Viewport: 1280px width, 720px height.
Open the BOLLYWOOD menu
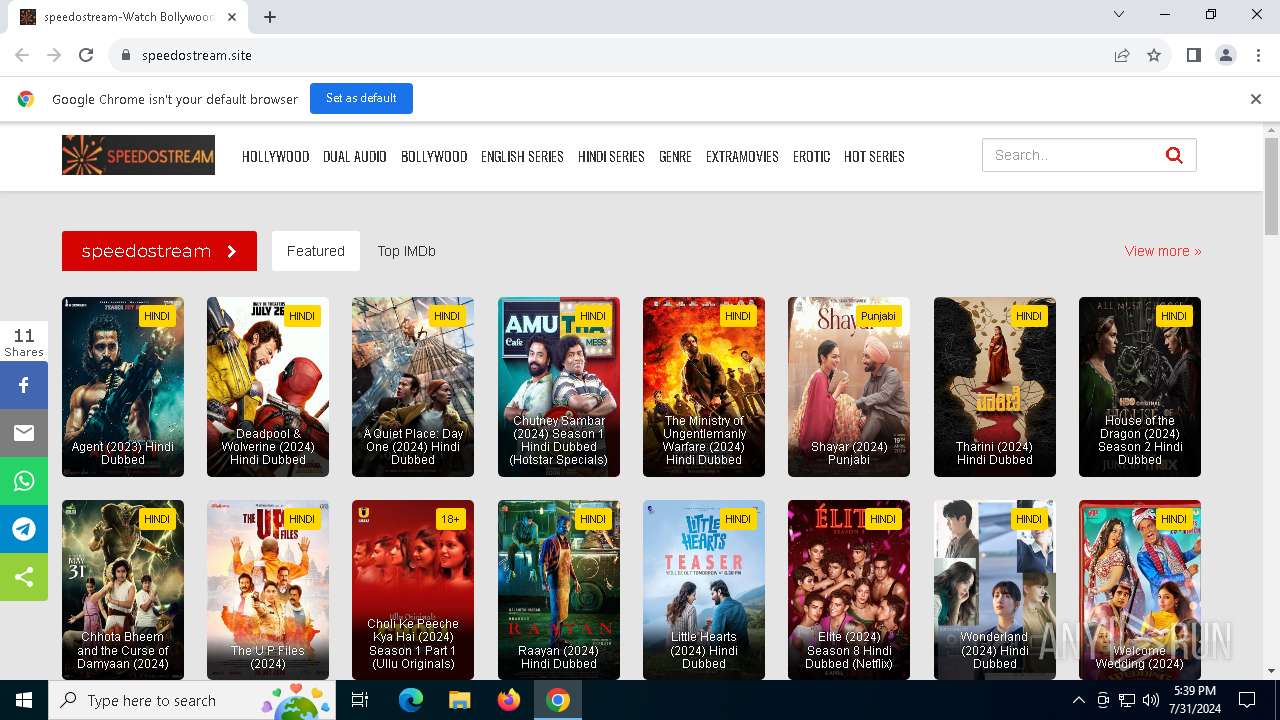434,156
